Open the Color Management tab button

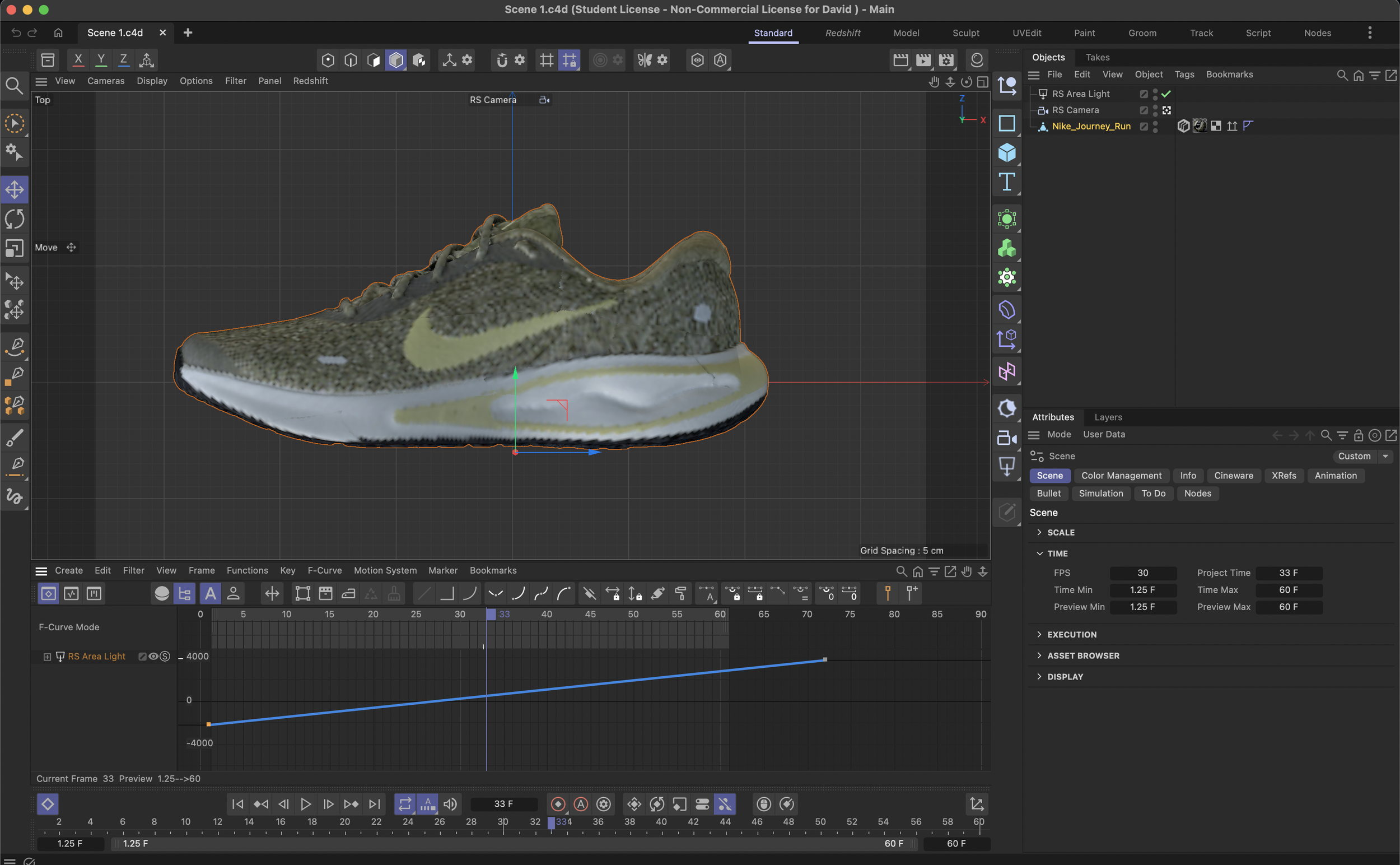[x=1121, y=476]
